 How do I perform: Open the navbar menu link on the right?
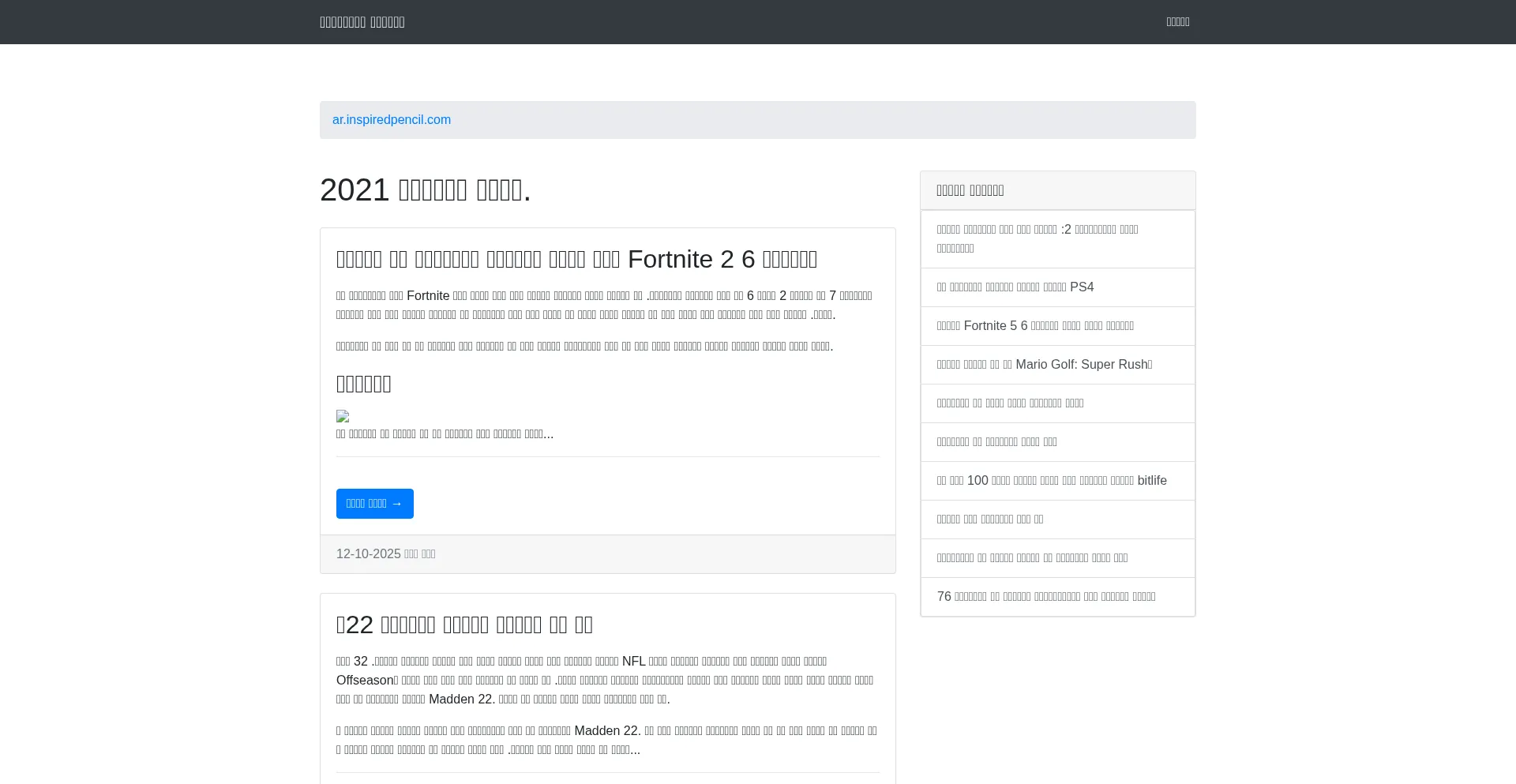[x=1177, y=22]
